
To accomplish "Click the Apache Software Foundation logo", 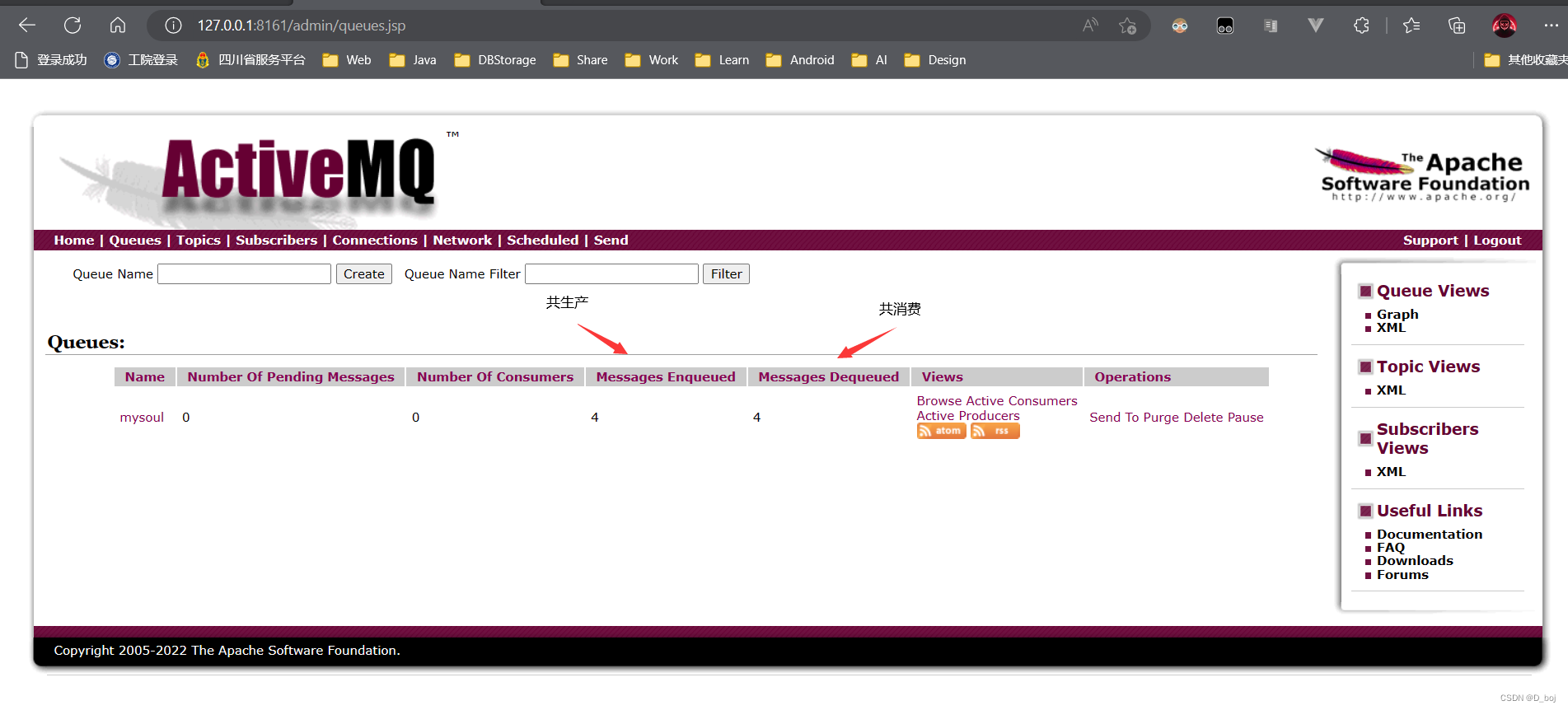I will (x=1422, y=174).
